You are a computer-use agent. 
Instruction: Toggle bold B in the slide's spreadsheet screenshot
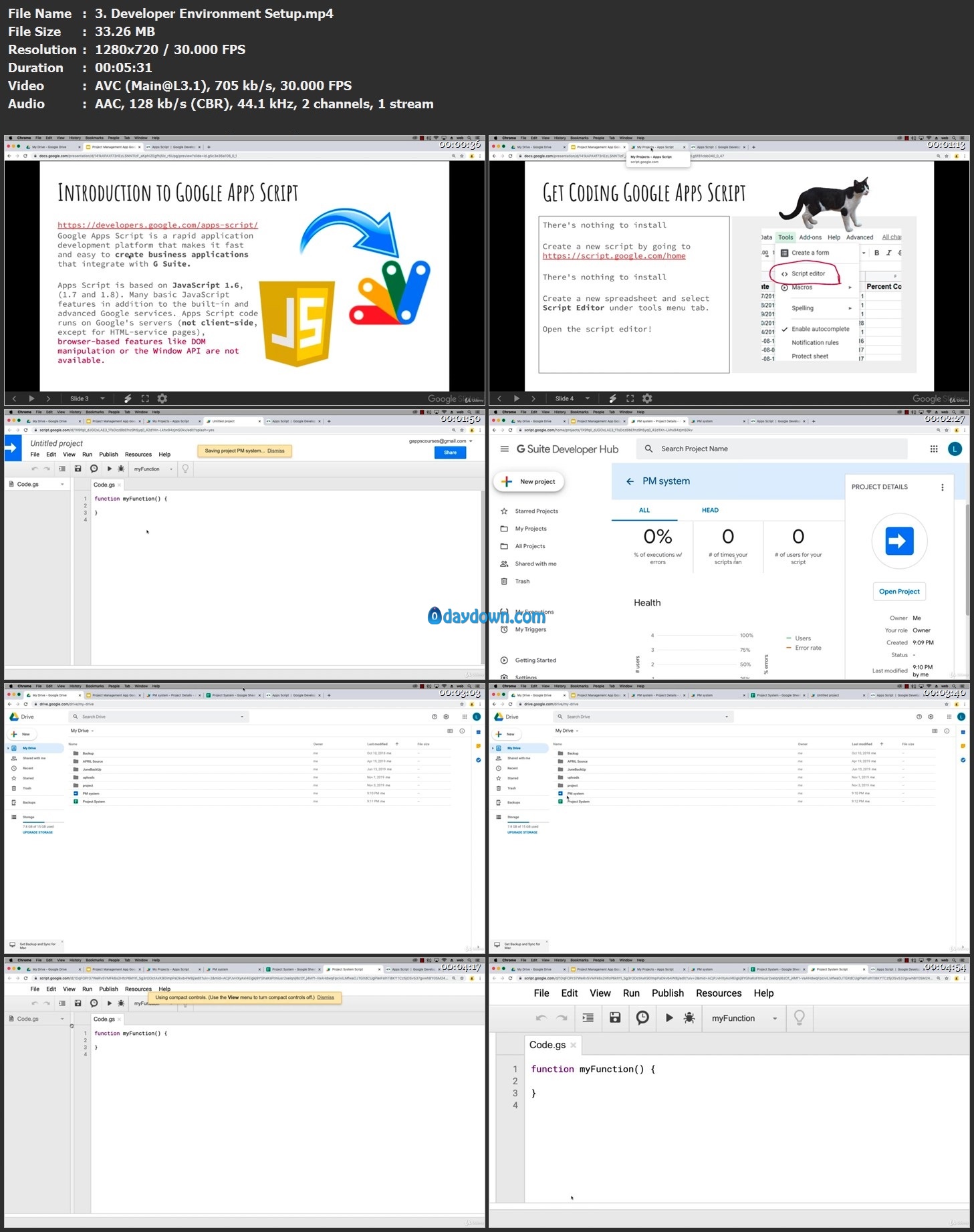click(876, 253)
